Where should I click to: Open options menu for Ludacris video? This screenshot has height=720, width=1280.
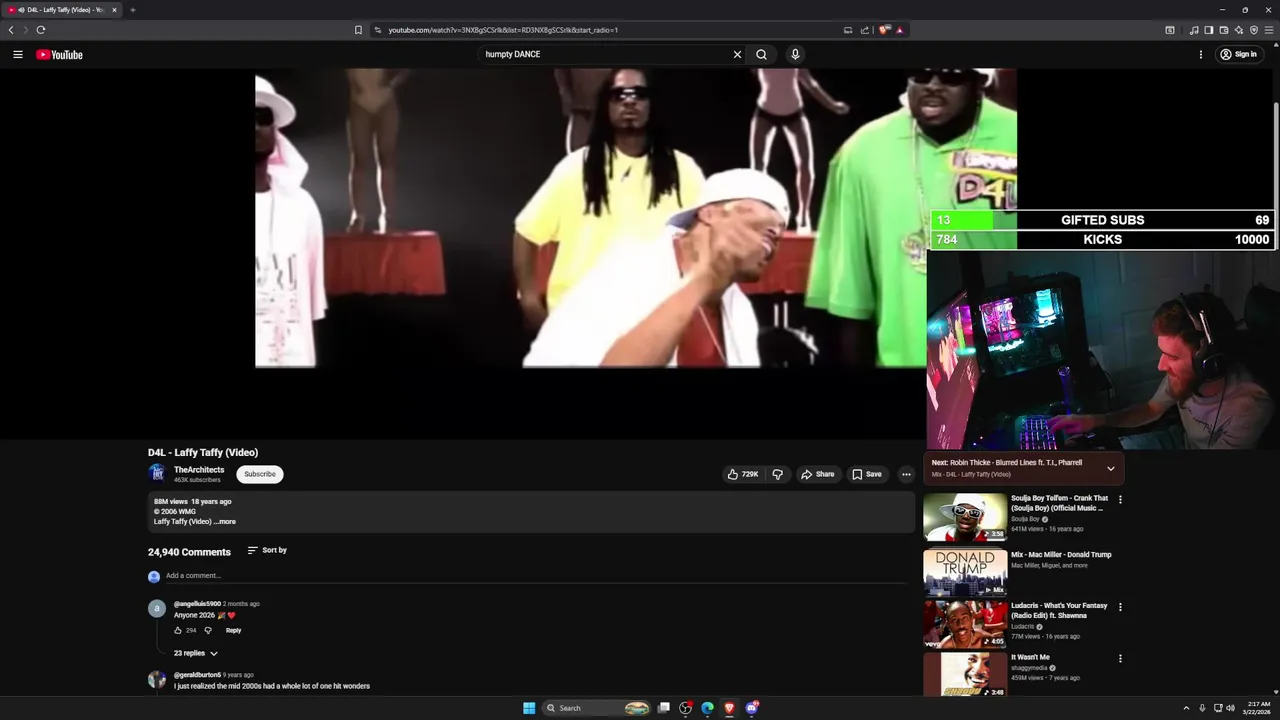point(1120,607)
